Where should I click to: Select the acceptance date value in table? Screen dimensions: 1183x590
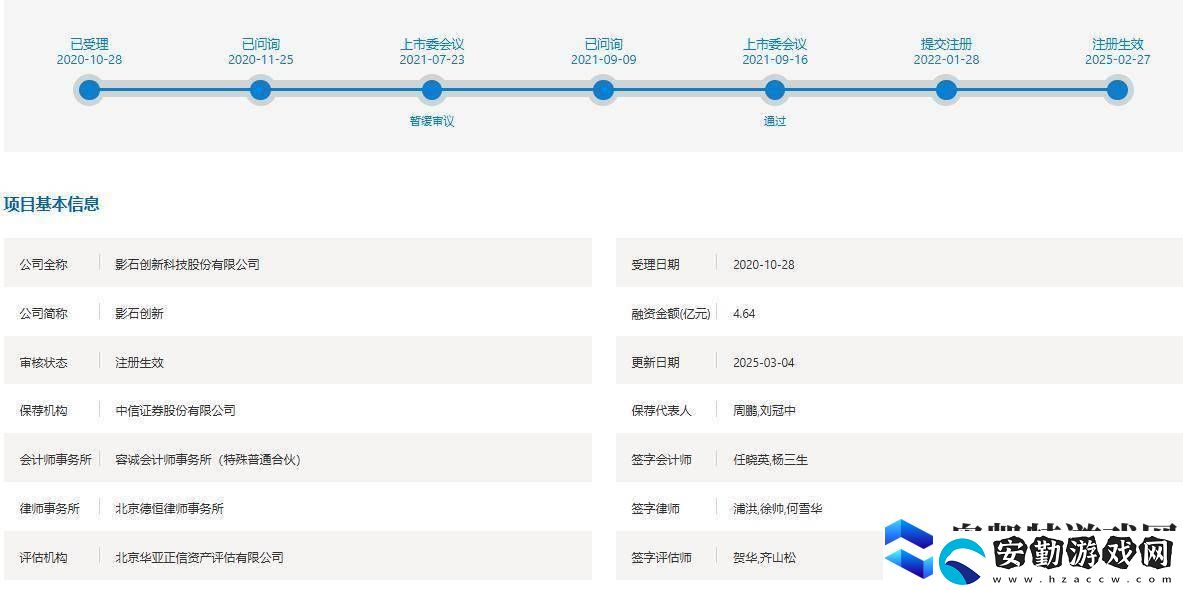tap(764, 265)
